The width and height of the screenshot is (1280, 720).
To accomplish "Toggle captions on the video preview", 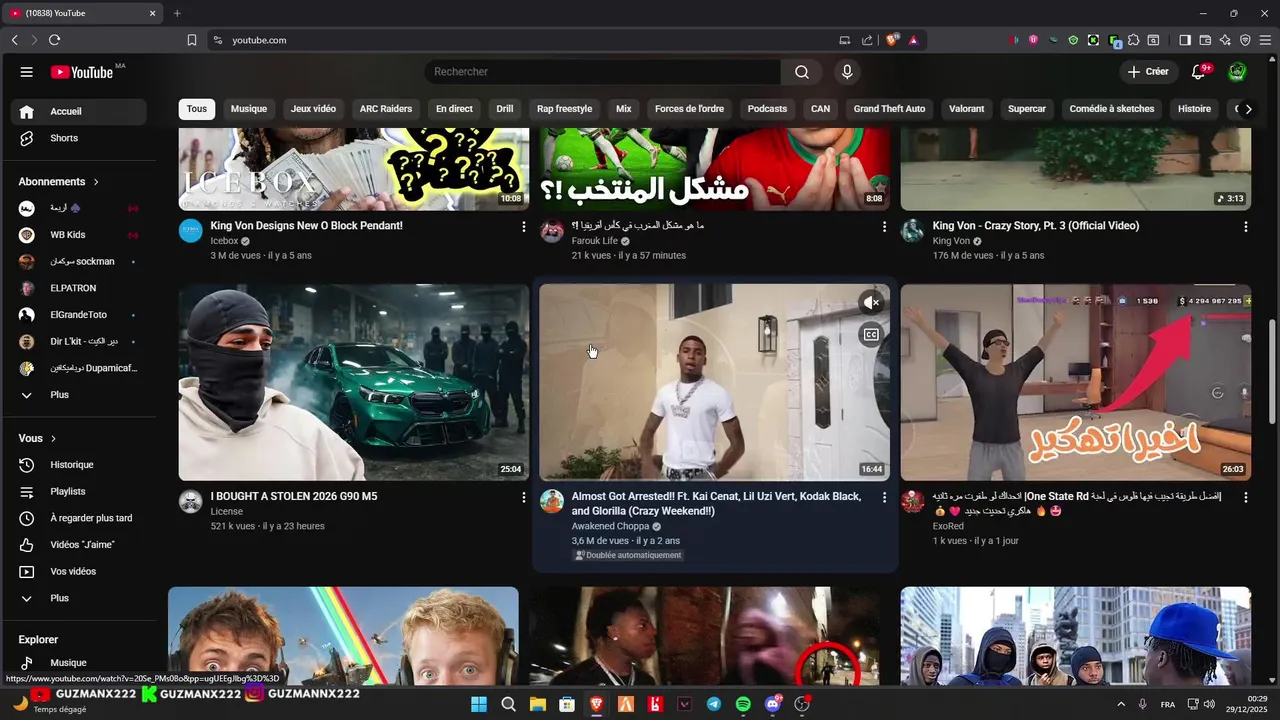I will coord(871,335).
